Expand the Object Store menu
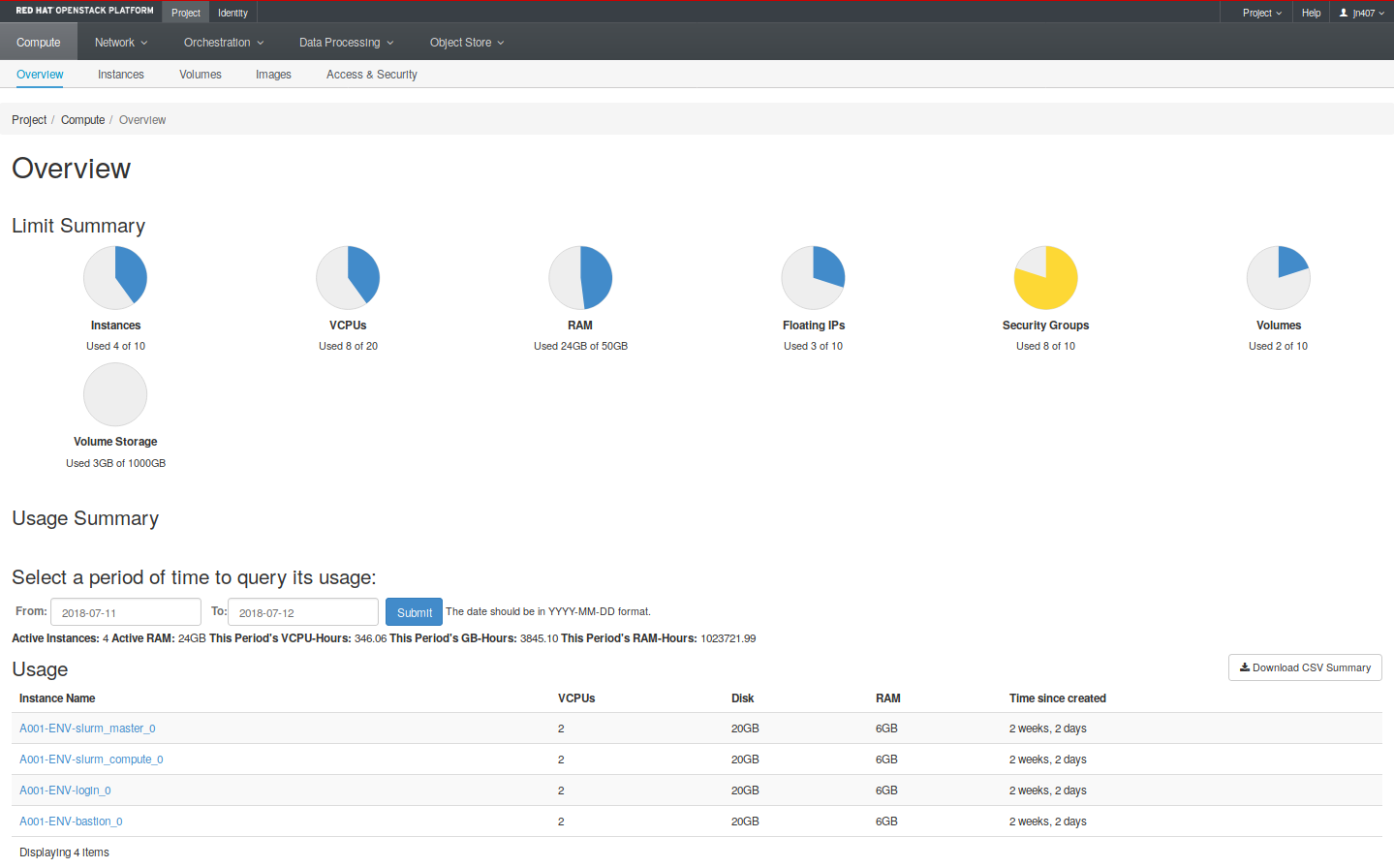Screen dimensions: 1394x868 pyautogui.click(x=467, y=43)
